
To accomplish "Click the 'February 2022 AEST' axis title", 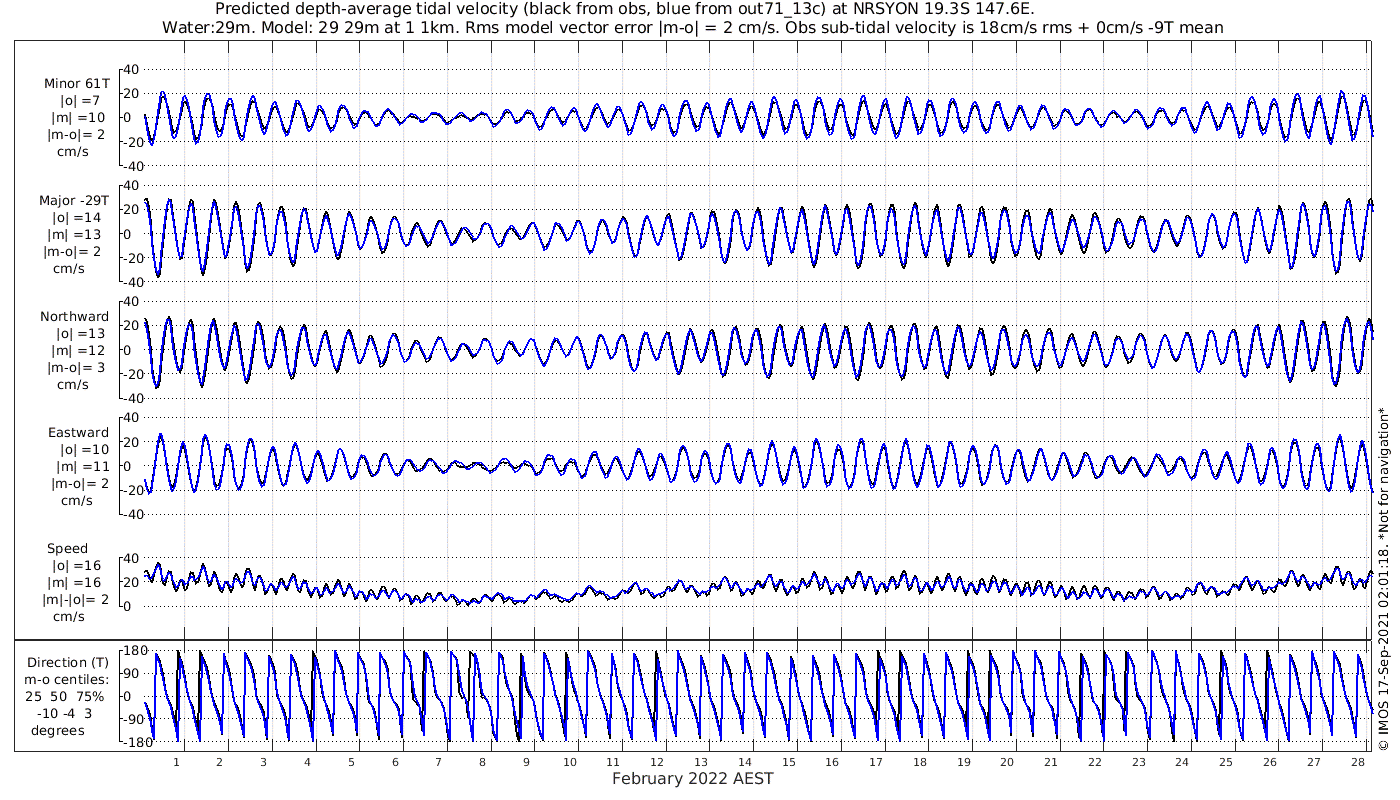I will [693, 779].
